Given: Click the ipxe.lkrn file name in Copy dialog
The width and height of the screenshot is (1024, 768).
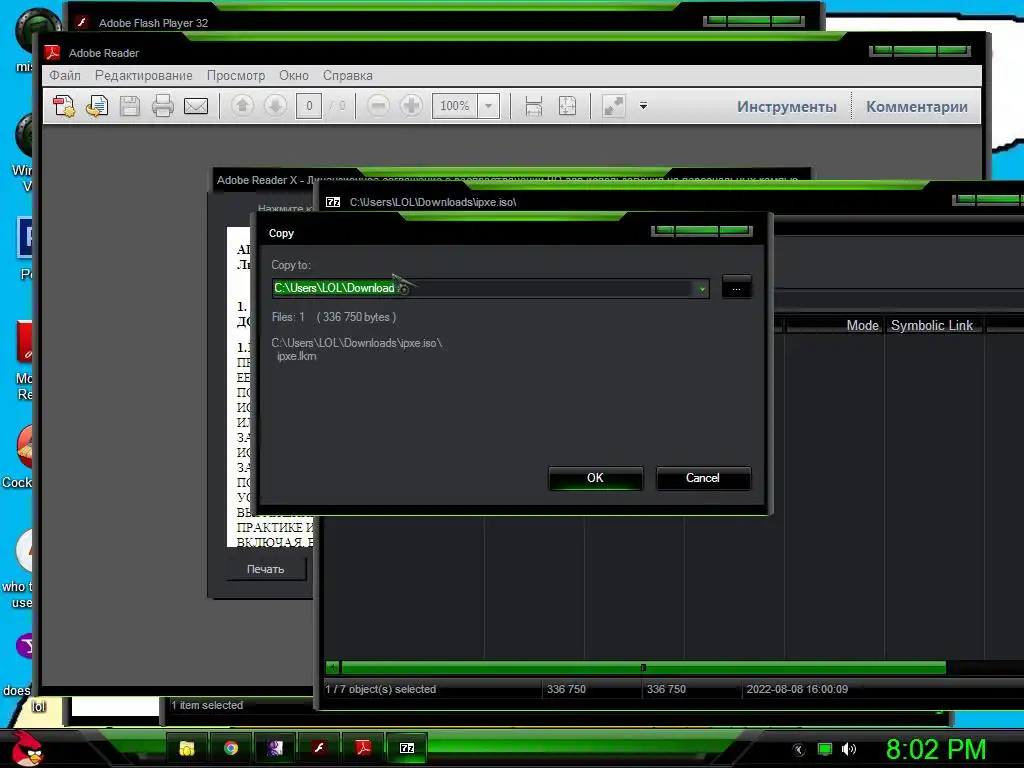Looking at the screenshot, I should pos(296,356).
